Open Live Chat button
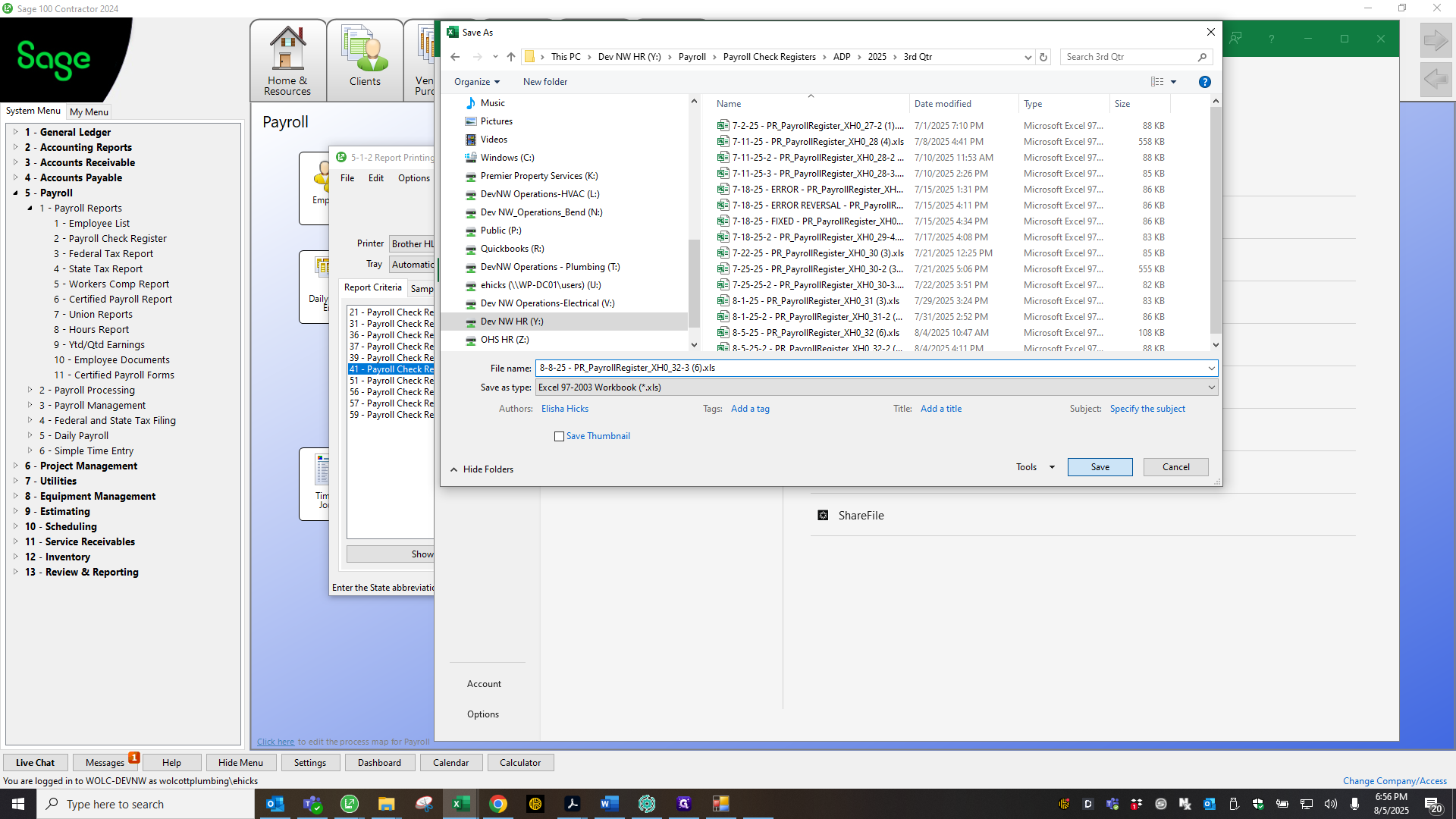Viewport: 1456px width, 819px height. tap(35, 763)
